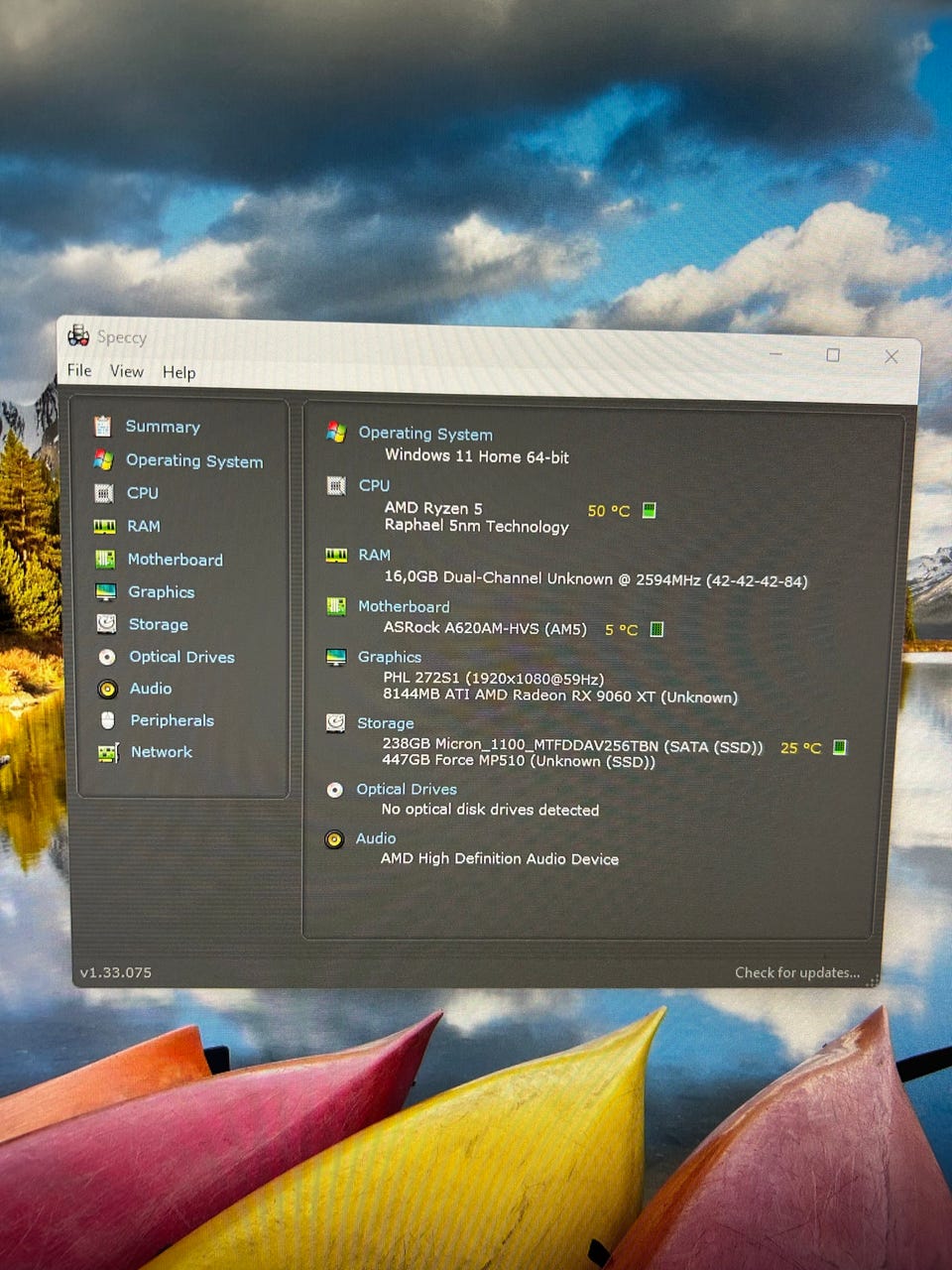Click the Audio speaker icon in sidebar

[108, 689]
